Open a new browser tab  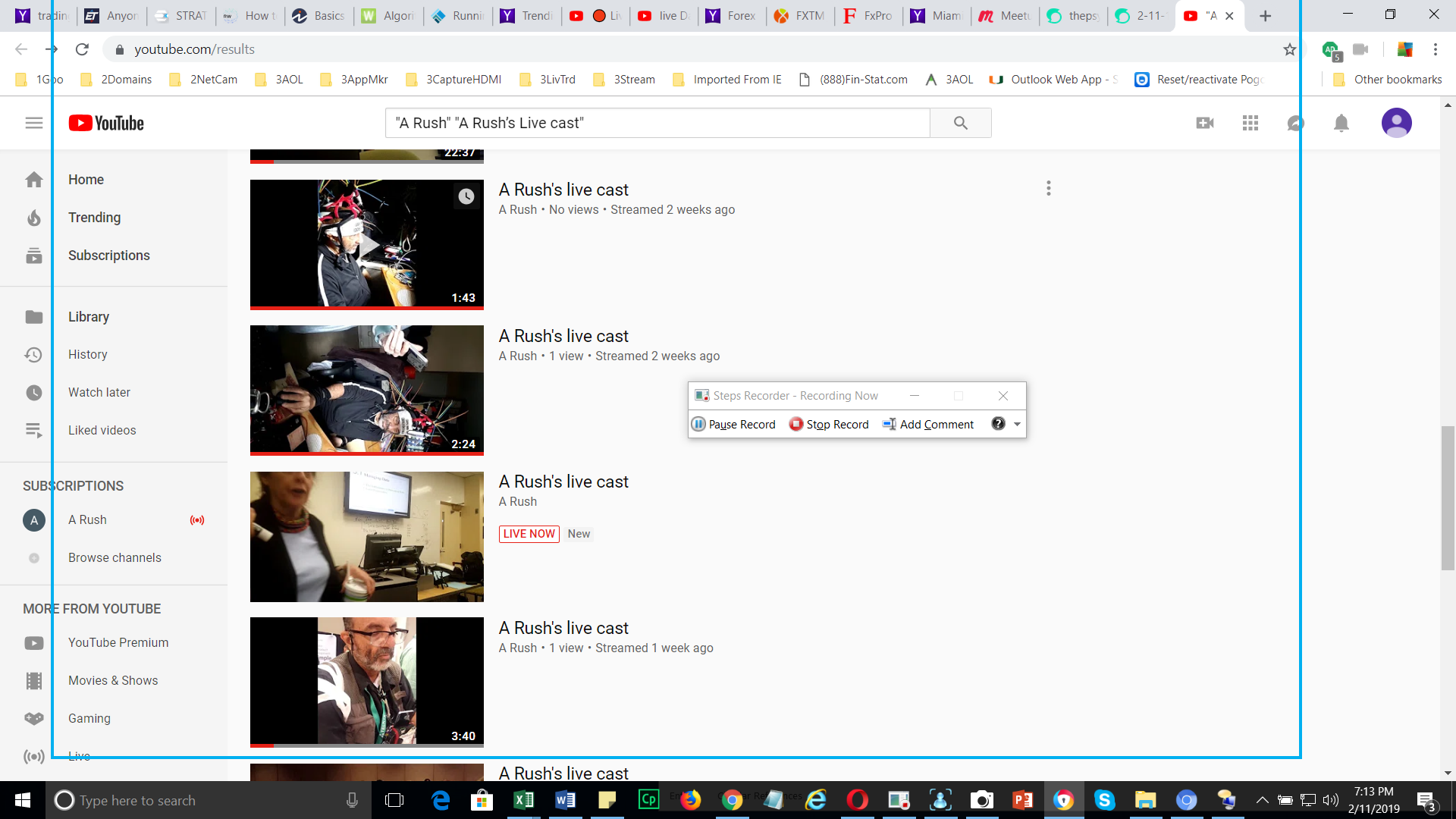tap(1265, 16)
